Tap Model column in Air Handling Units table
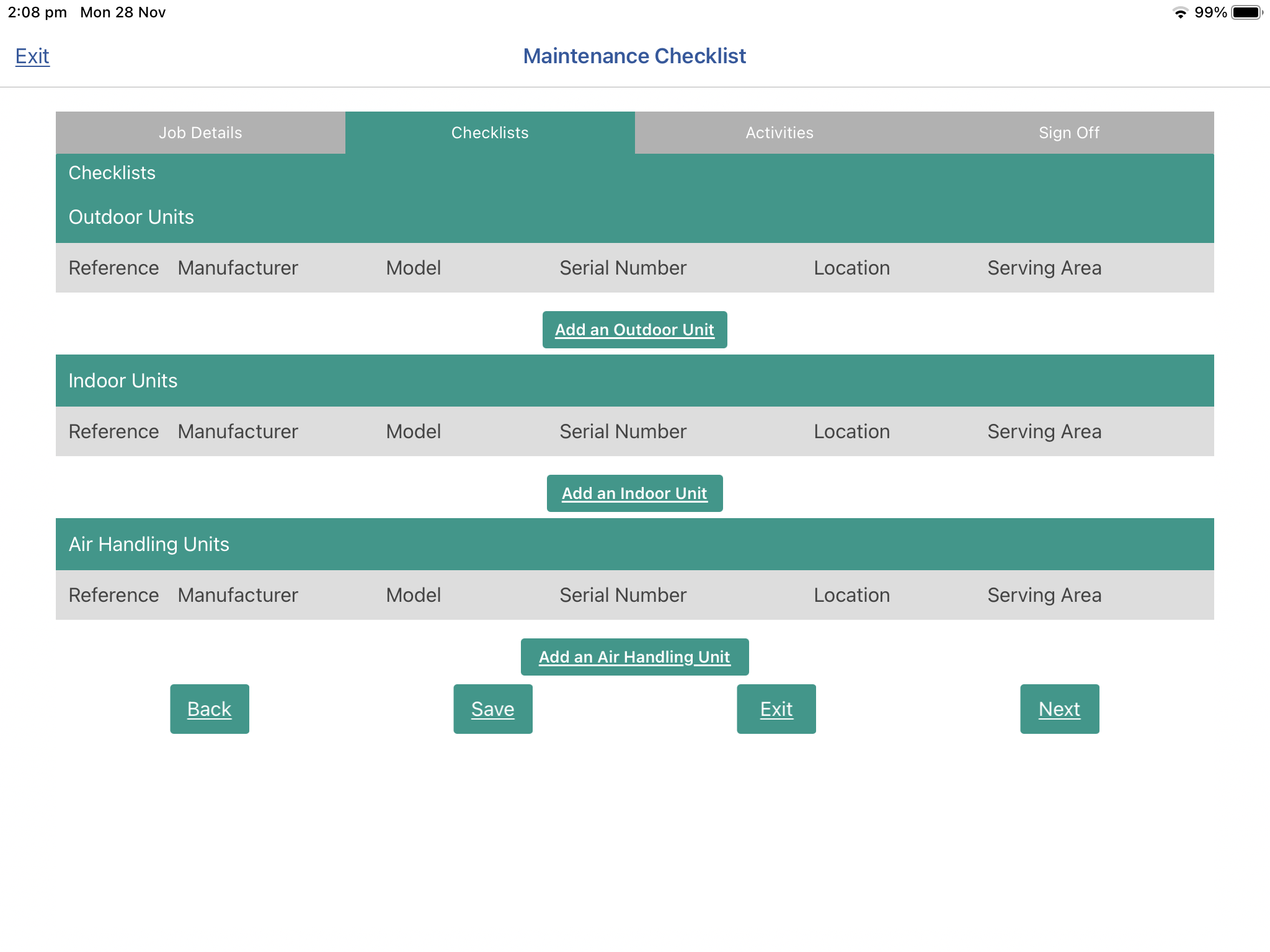Image resolution: width=1270 pixels, height=952 pixels. (414, 595)
